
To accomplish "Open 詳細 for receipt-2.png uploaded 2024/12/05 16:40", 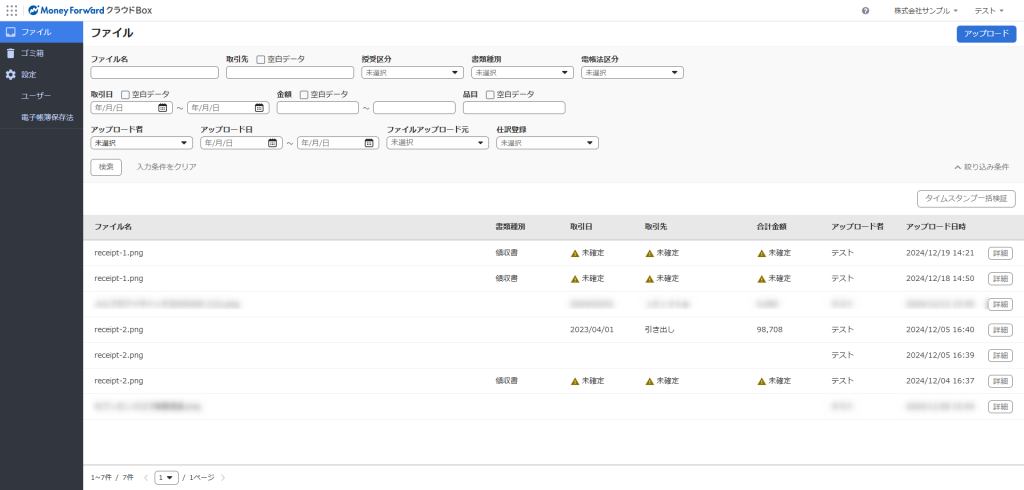I will point(1000,330).
